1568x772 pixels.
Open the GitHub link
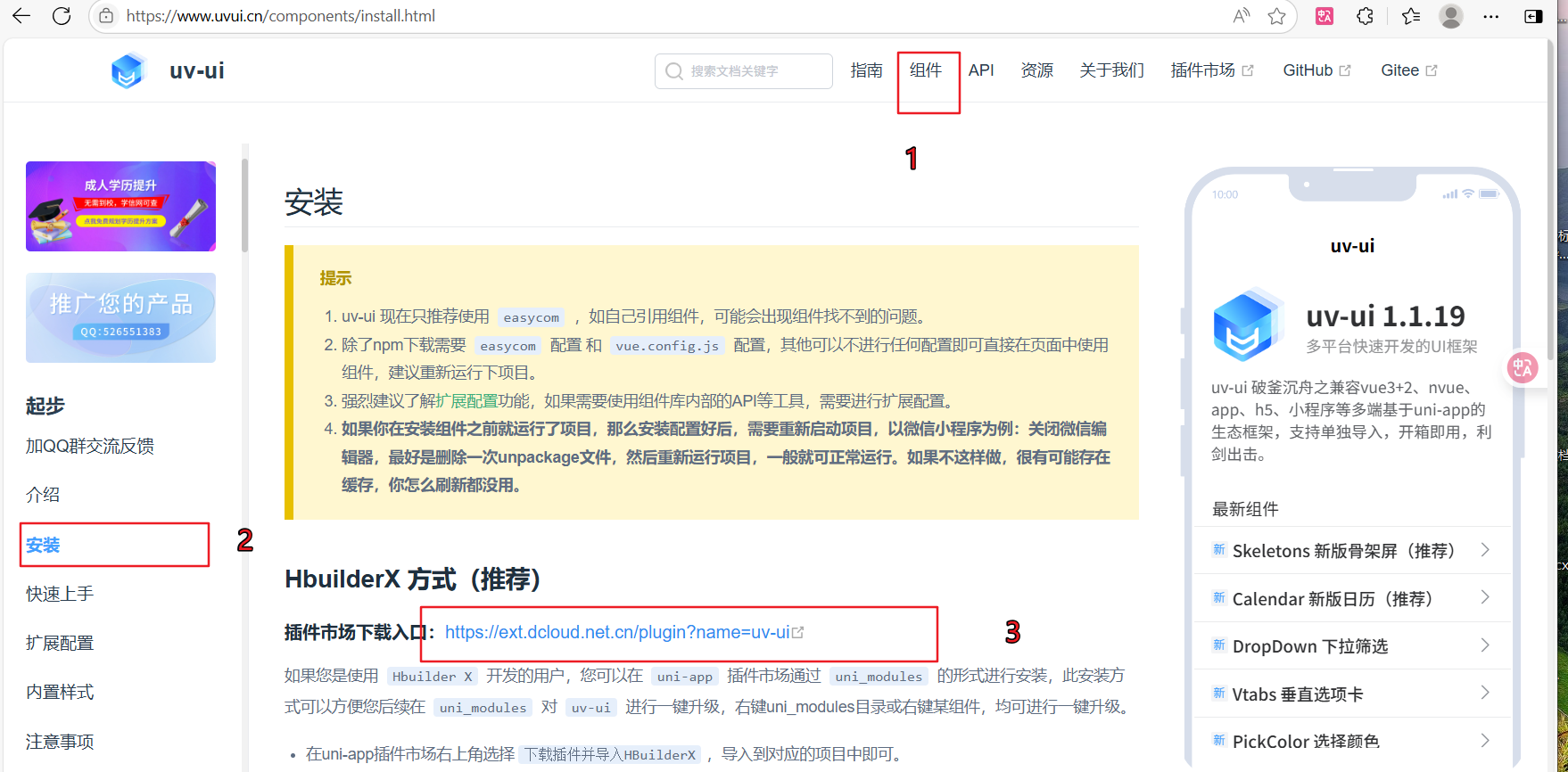(1316, 70)
